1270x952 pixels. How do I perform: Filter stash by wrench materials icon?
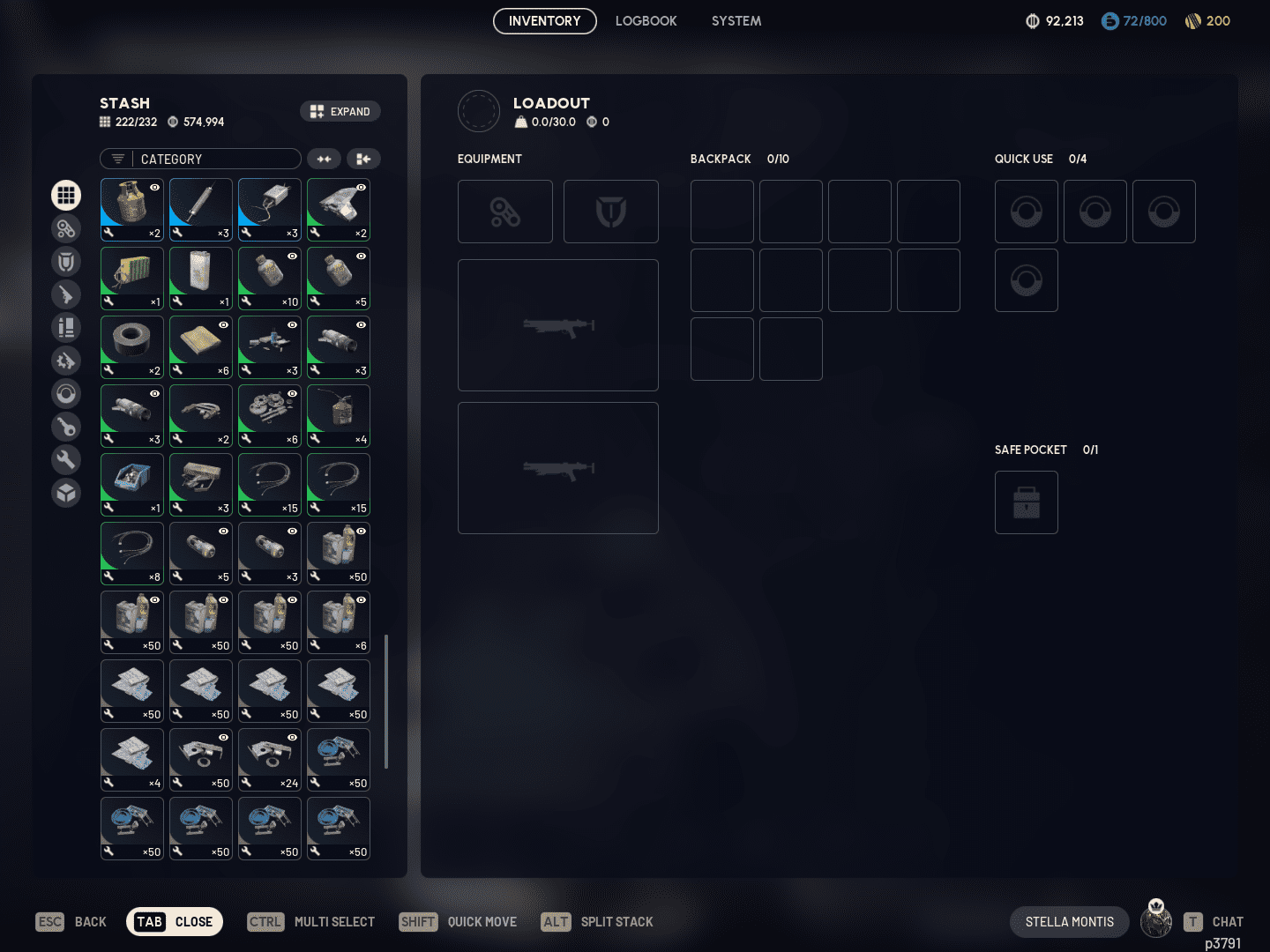(66, 459)
